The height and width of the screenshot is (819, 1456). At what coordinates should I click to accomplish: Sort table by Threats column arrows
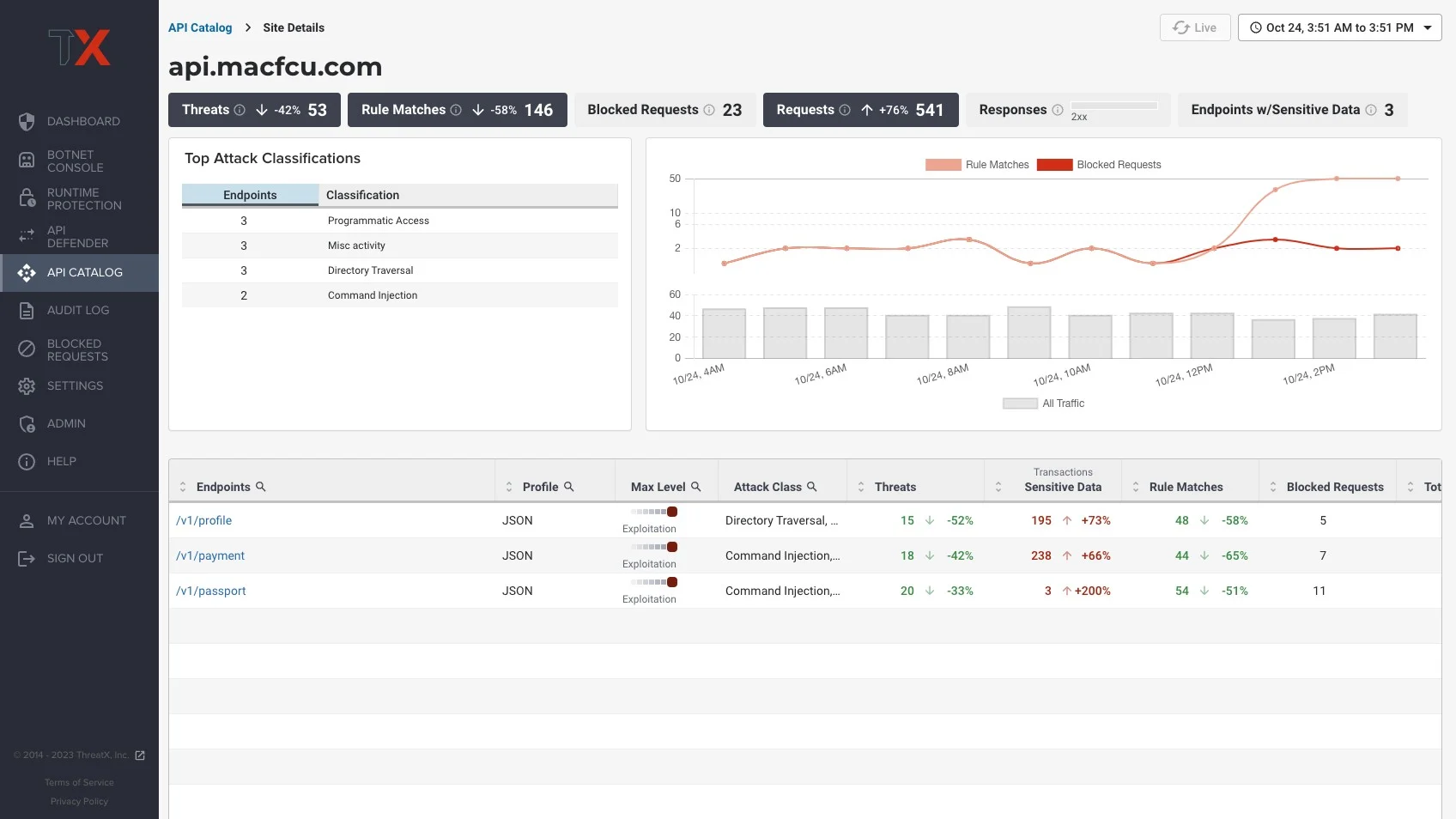click(861, 487)
